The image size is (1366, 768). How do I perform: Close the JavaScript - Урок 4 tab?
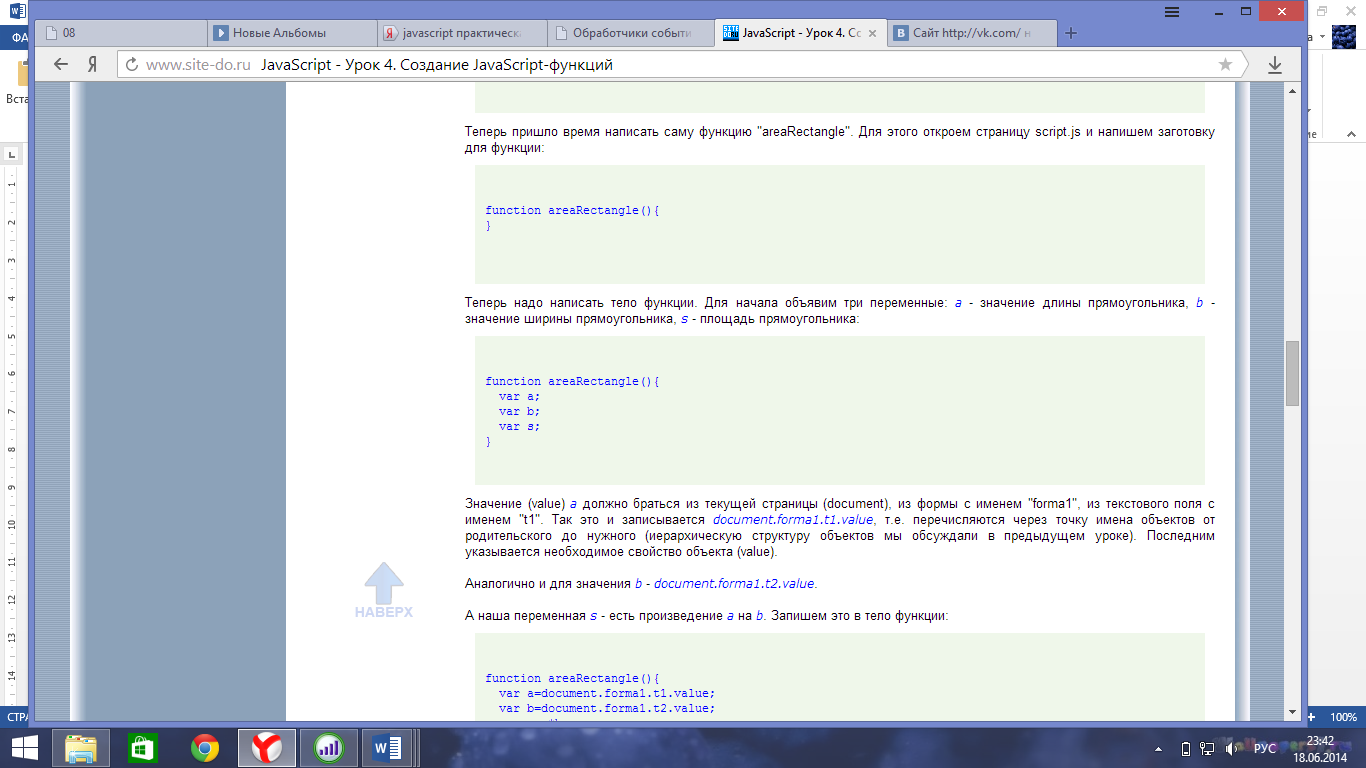[x=873, y=33]
